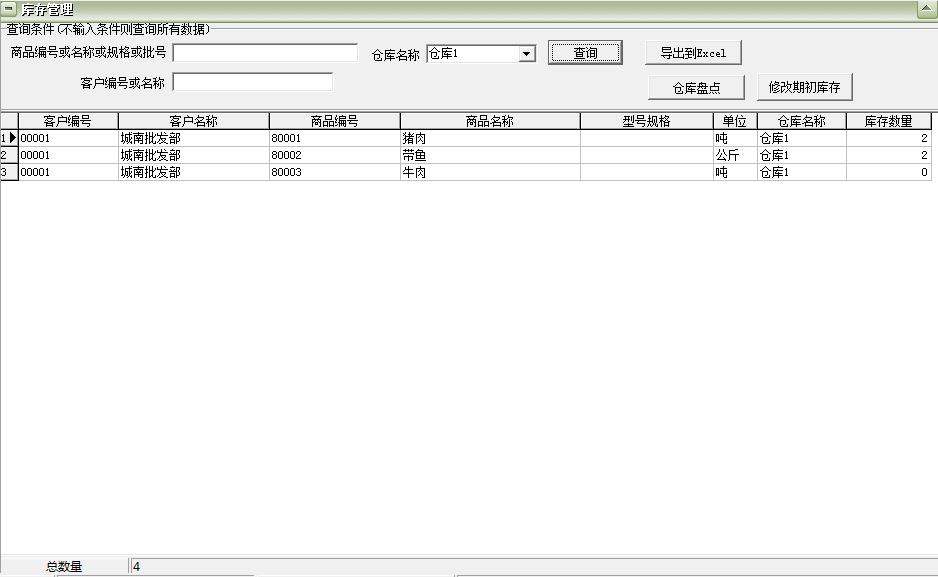Collapse panel with top-right up arrow
This screenshot has height=577, width=938.
point(927,9)
